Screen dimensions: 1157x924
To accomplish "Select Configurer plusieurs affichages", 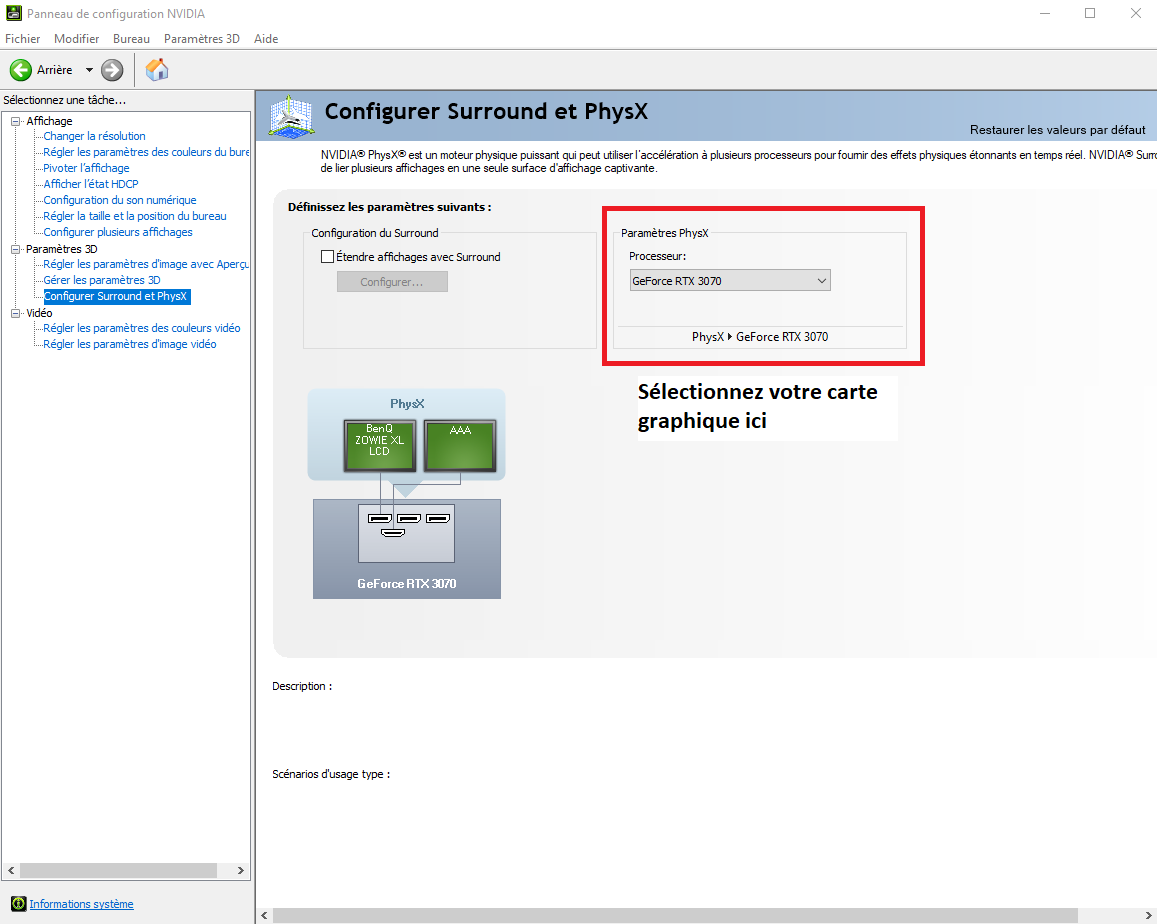I will click(118, 232).
